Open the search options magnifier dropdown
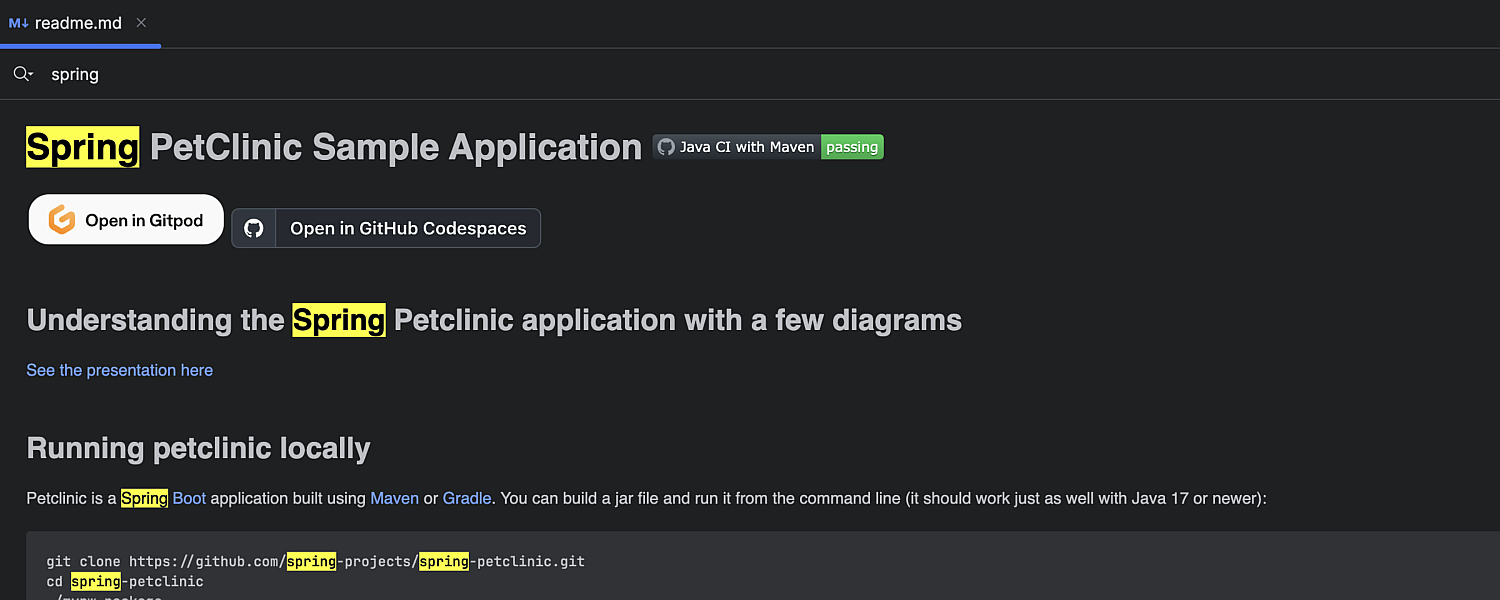The height and width of the screenshot is (600, 1500). 22,74
